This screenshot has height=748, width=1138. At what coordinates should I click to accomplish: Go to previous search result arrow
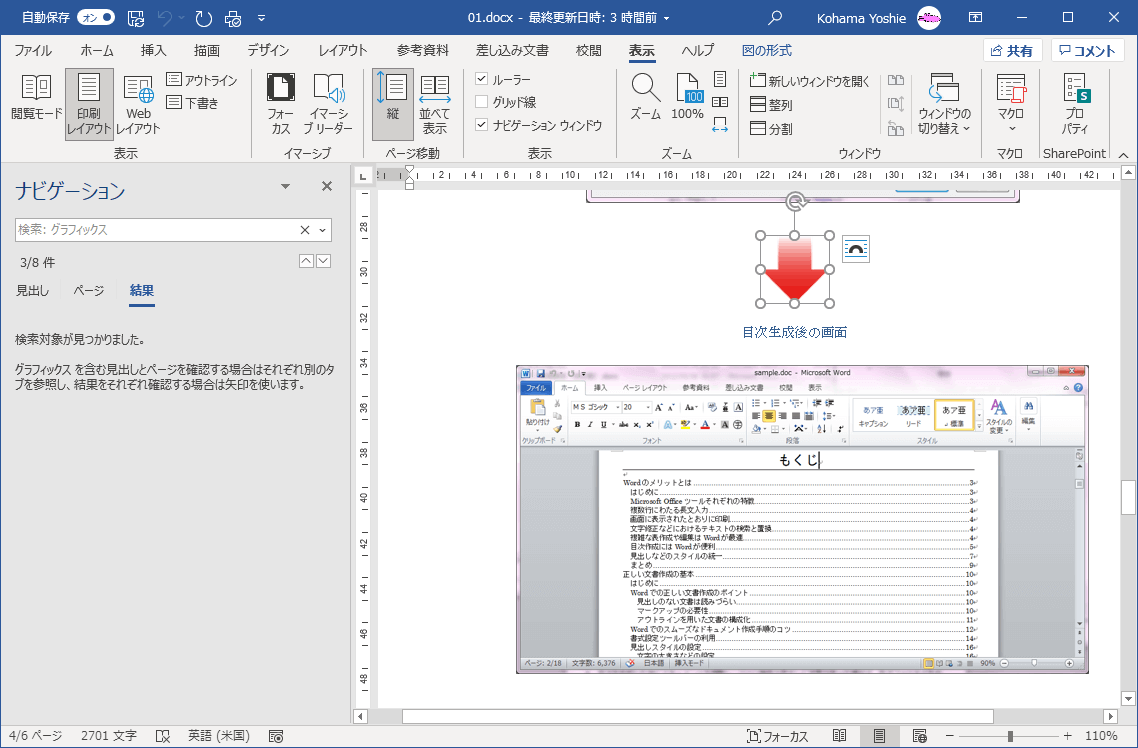(x=306, y=261)
